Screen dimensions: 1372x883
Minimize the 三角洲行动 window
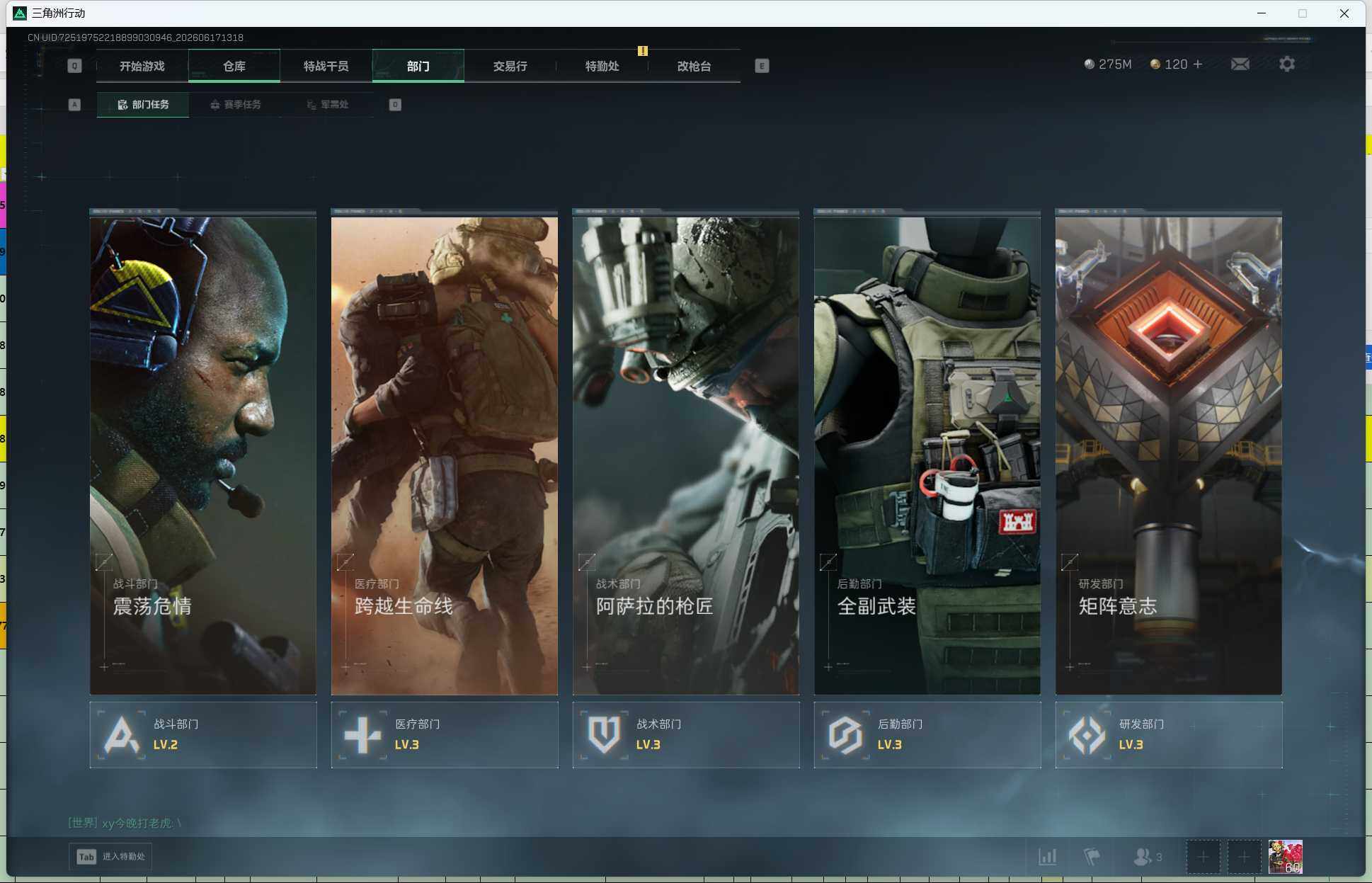pyautogui.click(x=1262, y=13)
